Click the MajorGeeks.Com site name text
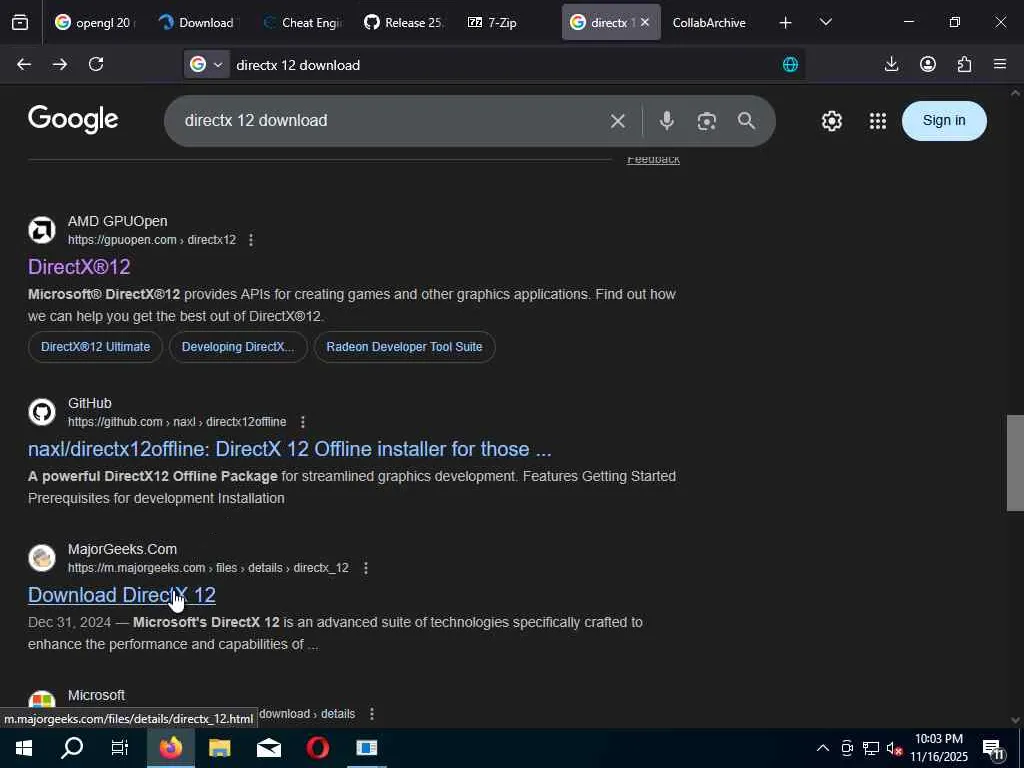 click(x=122, y=550)
